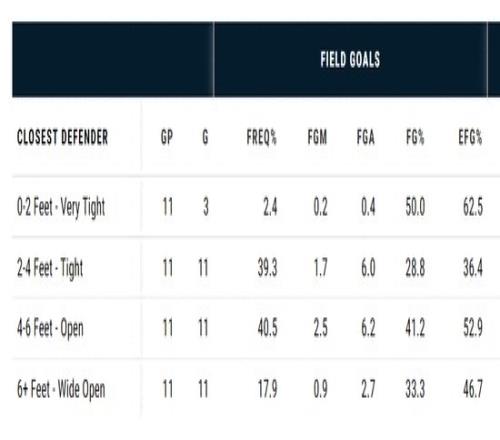The height and width of the screenshot is (440, 500).
Task: Click the Closest Defender column header
Action: point(62,137)
